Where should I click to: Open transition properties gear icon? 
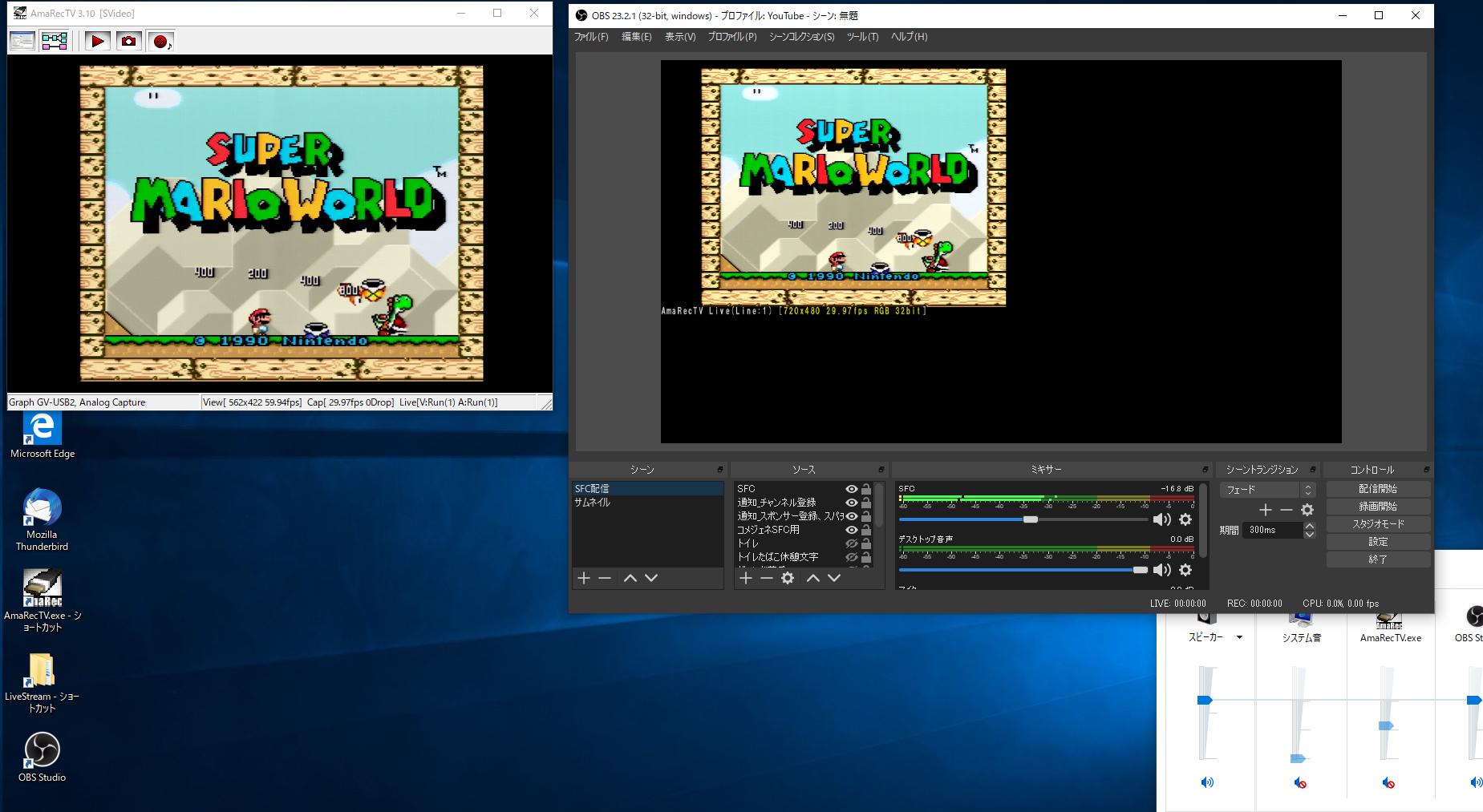tap(1307, 510)
